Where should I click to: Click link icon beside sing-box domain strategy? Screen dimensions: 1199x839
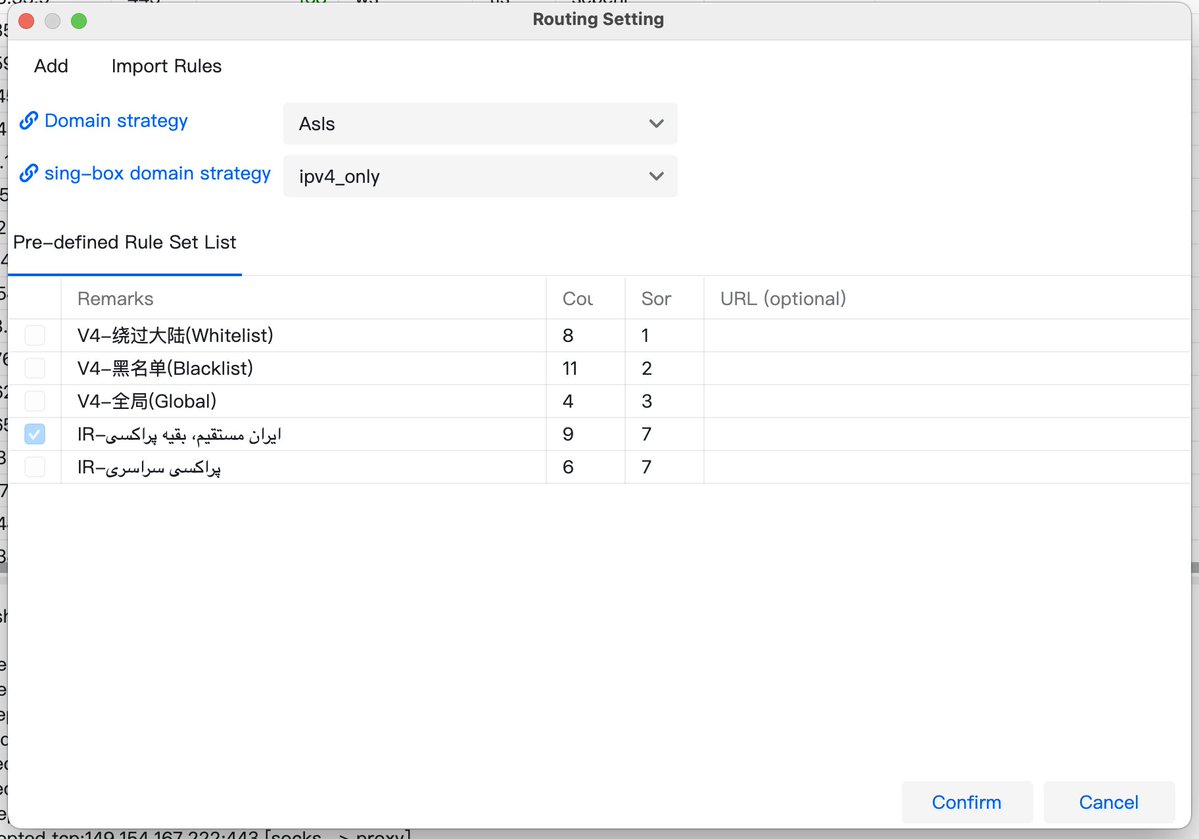(28, 174)
